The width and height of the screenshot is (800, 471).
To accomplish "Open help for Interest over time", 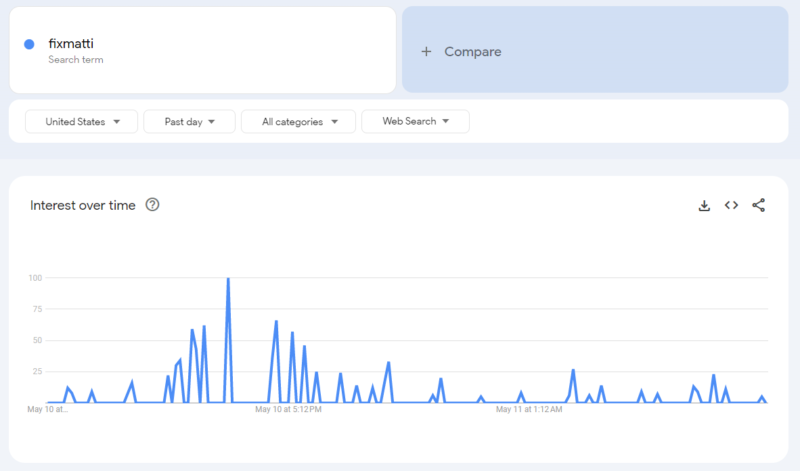I will click(152, 205).
